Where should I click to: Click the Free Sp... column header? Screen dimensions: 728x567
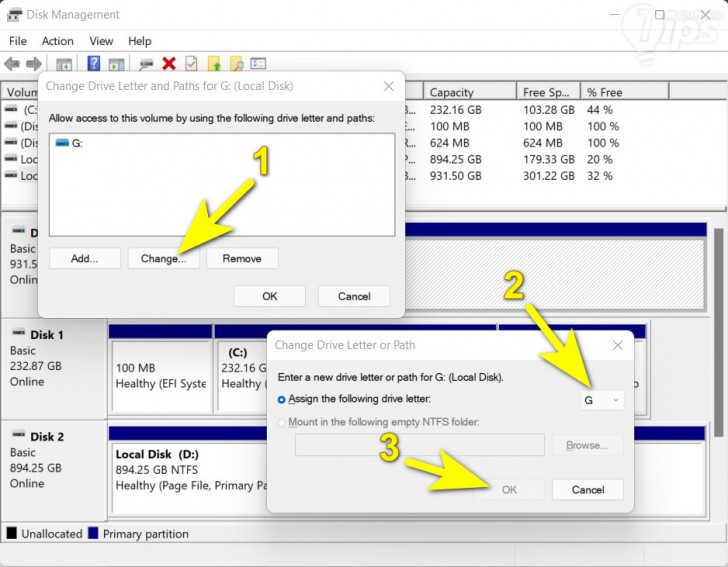pos(548,92)
